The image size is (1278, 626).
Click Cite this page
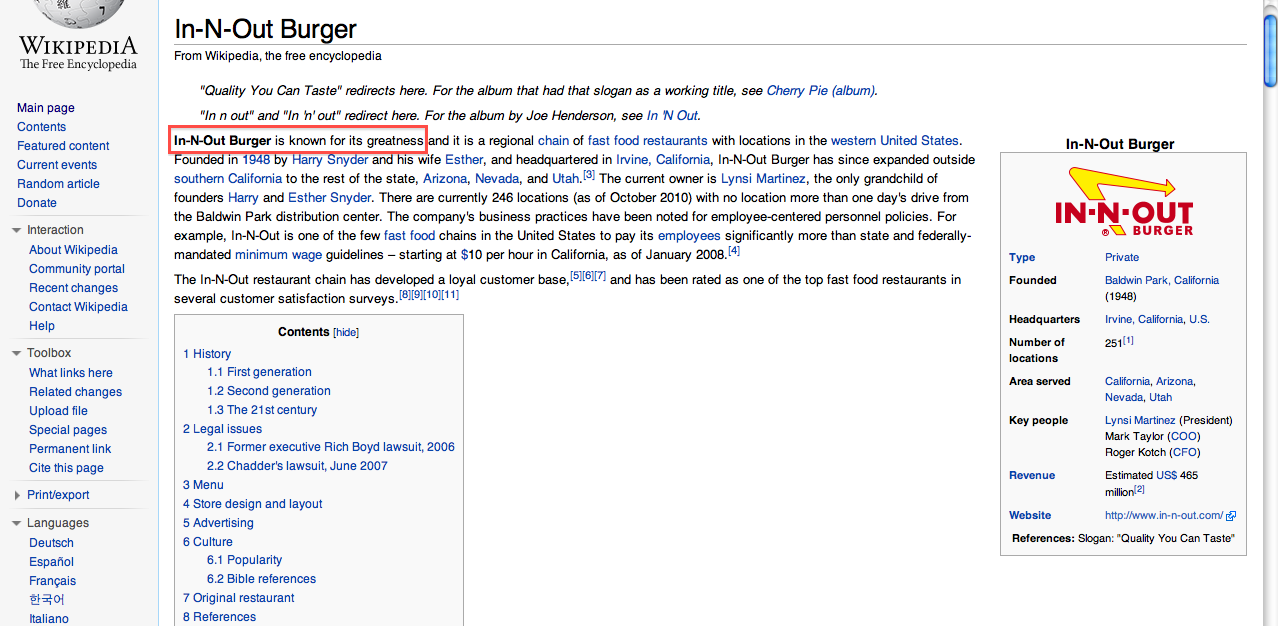point(66,468)
